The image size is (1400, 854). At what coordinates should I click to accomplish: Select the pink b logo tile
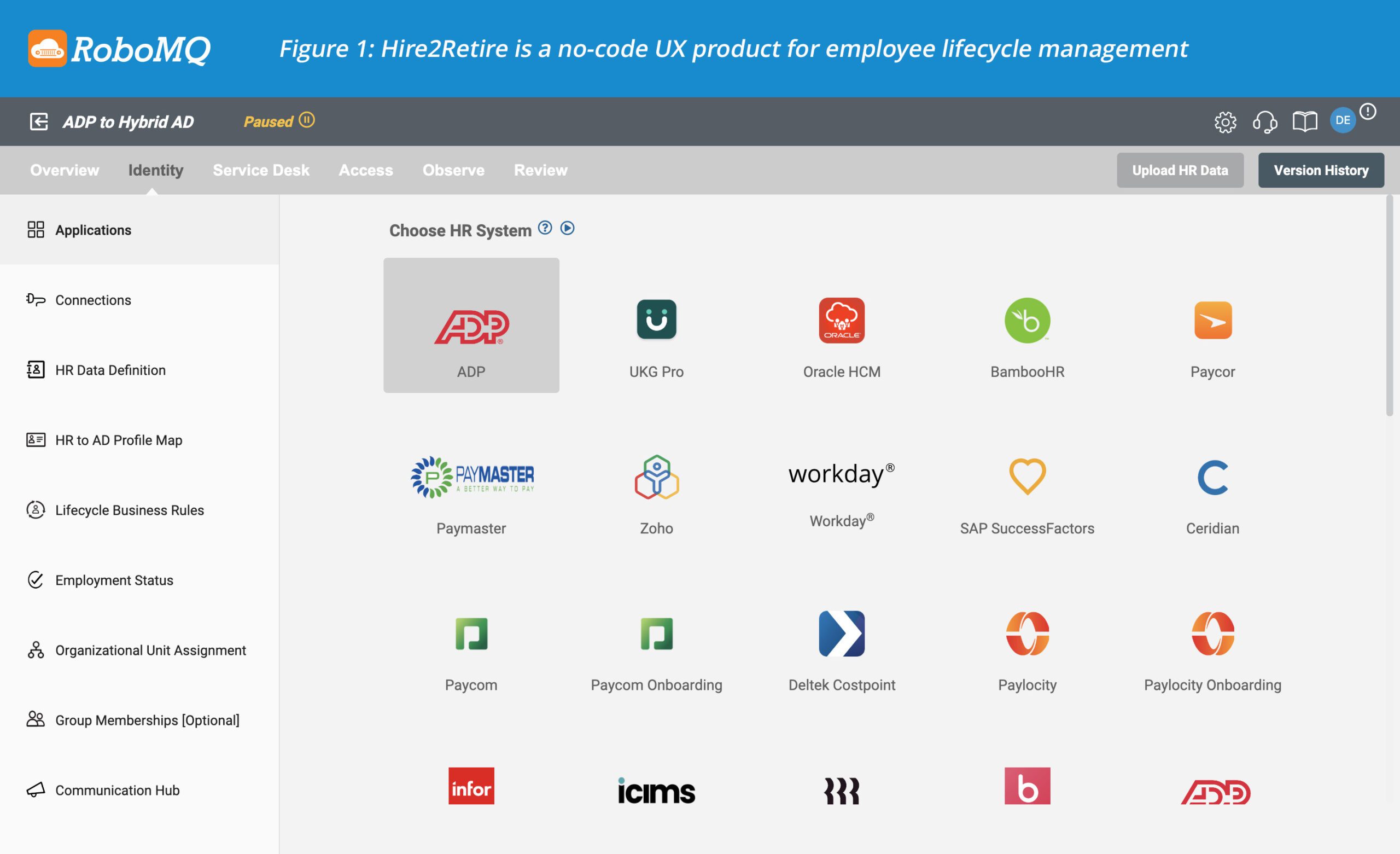pos(1027,786)
